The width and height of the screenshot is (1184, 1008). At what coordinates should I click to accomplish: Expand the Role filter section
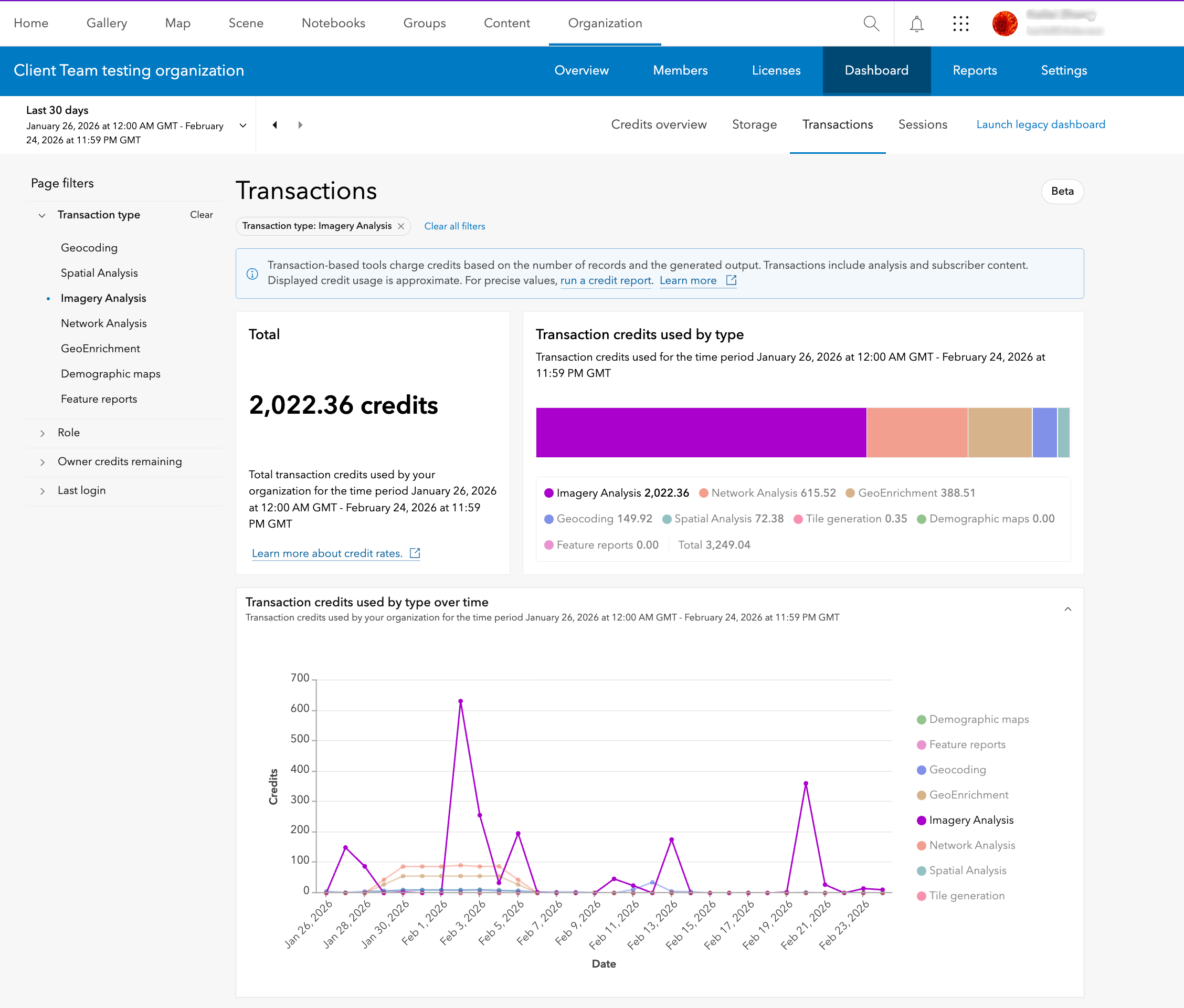click(69, 433)
